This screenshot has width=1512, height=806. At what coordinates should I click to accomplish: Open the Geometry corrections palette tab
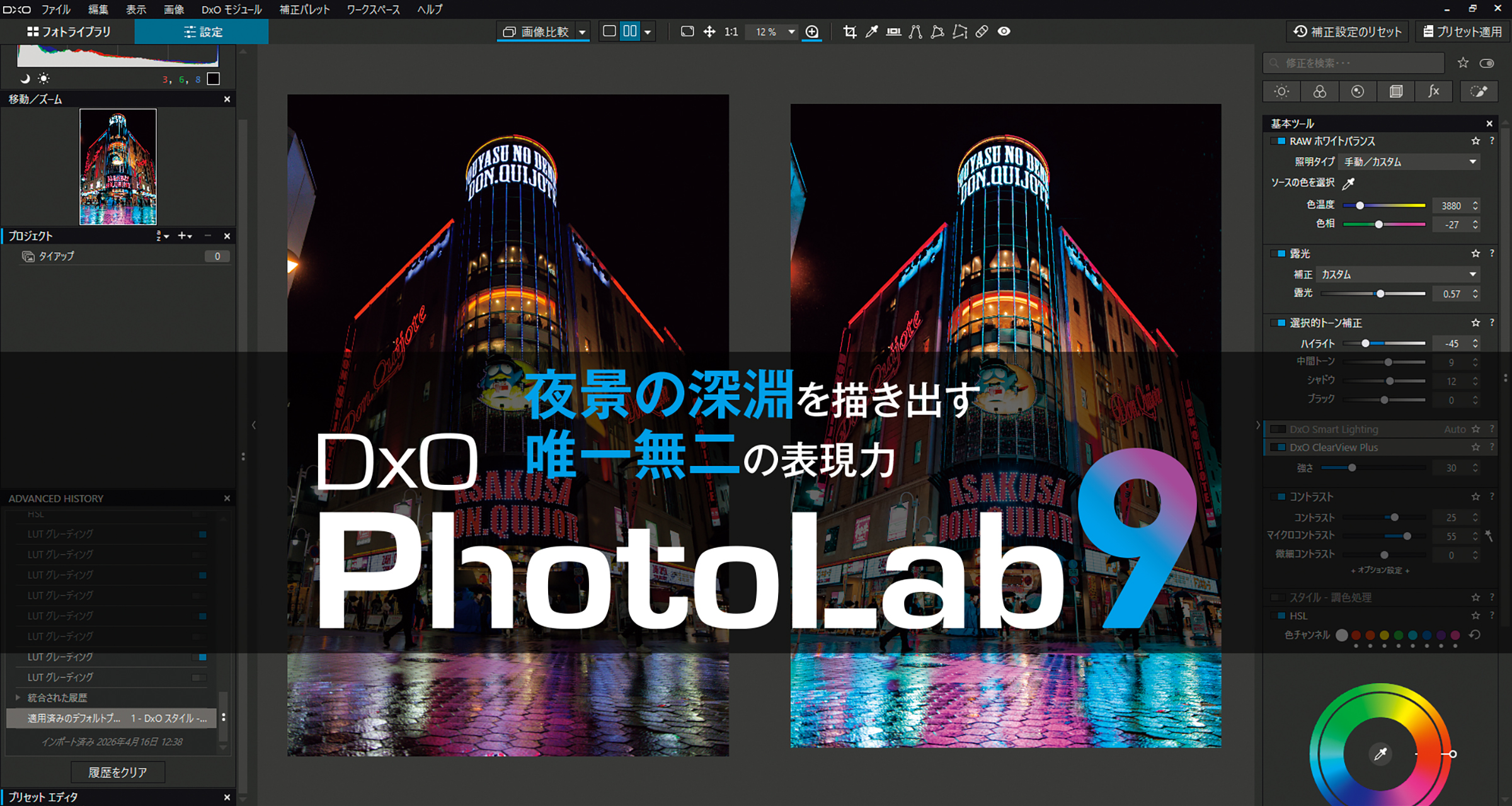(x=1396, y=91)
